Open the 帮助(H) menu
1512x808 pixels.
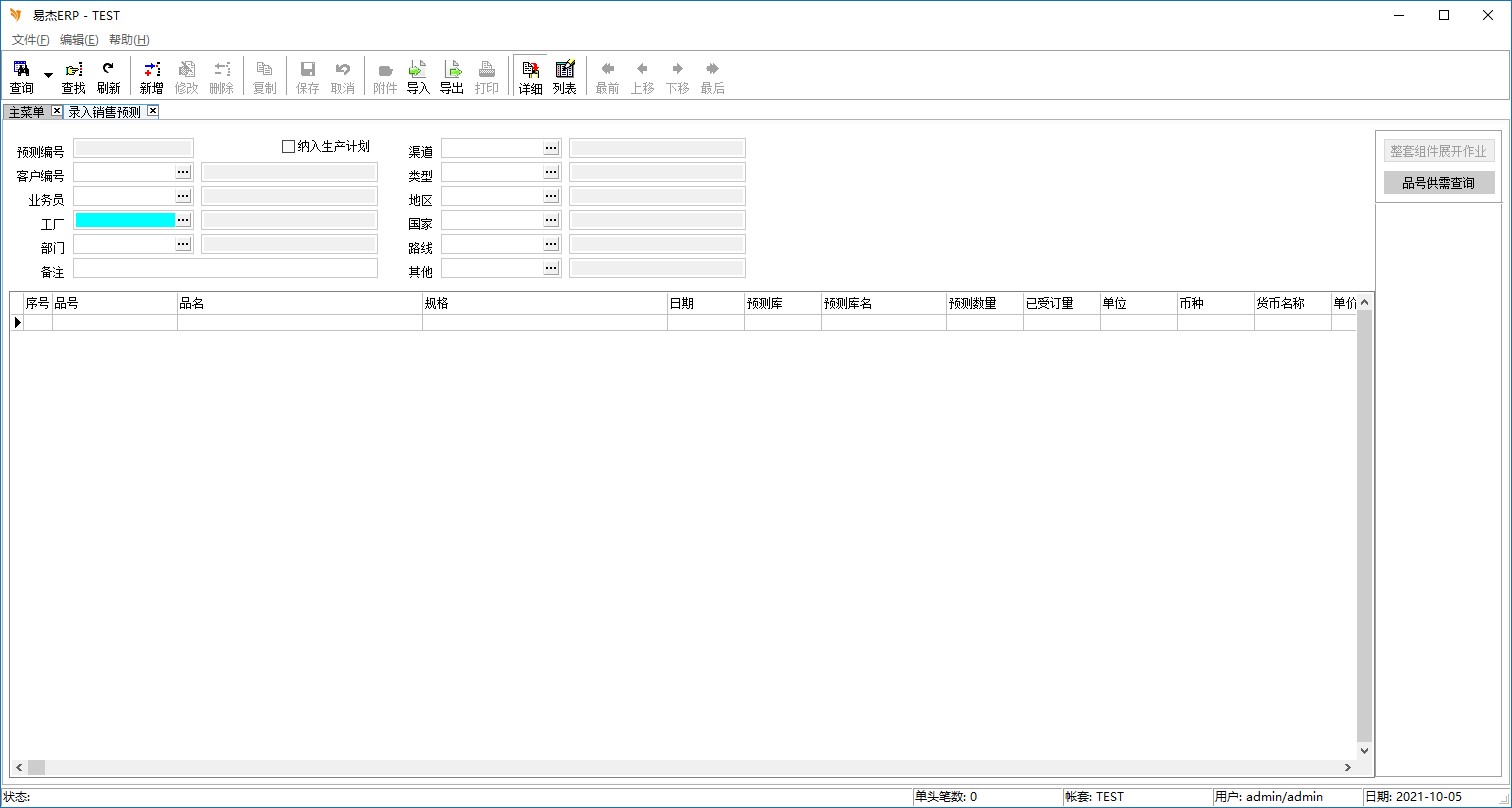[129, 40]
